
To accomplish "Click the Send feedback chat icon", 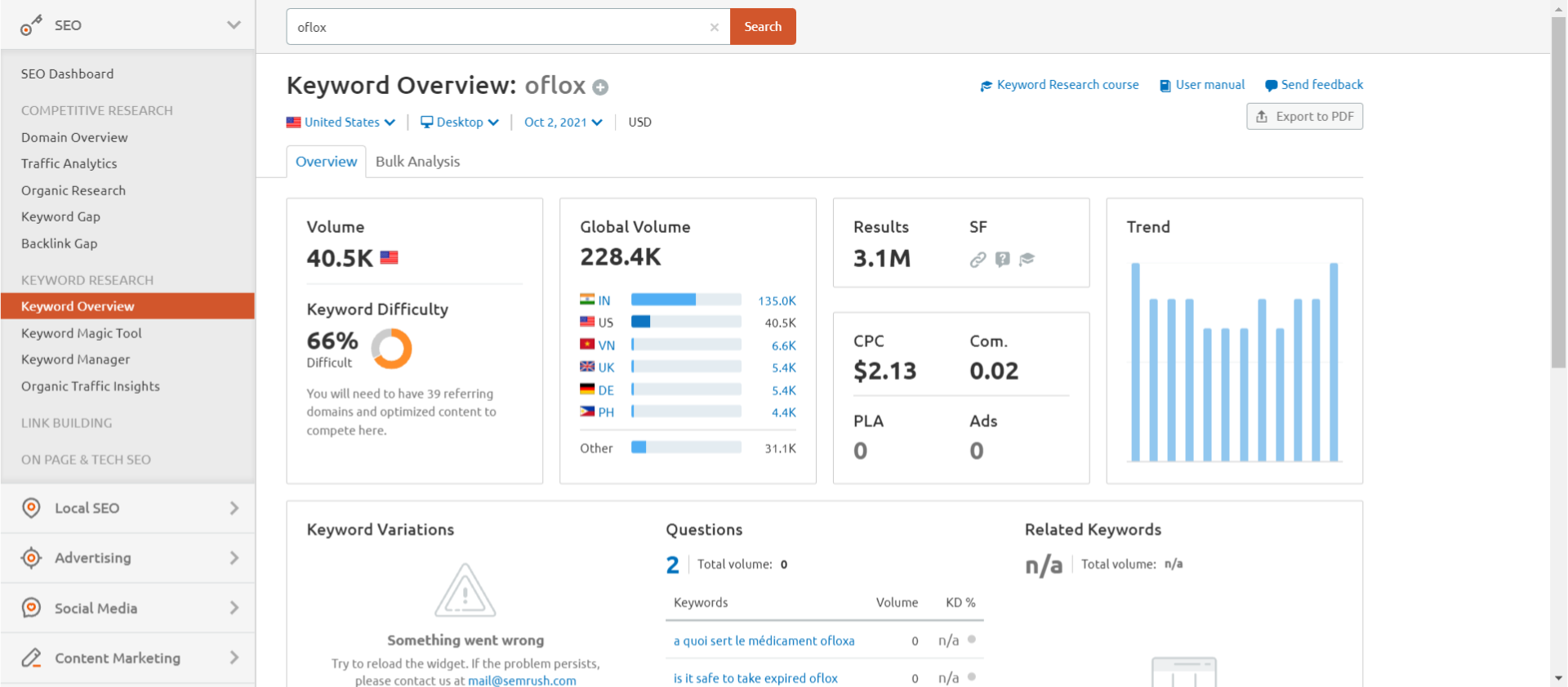I will coord(1271,85).
